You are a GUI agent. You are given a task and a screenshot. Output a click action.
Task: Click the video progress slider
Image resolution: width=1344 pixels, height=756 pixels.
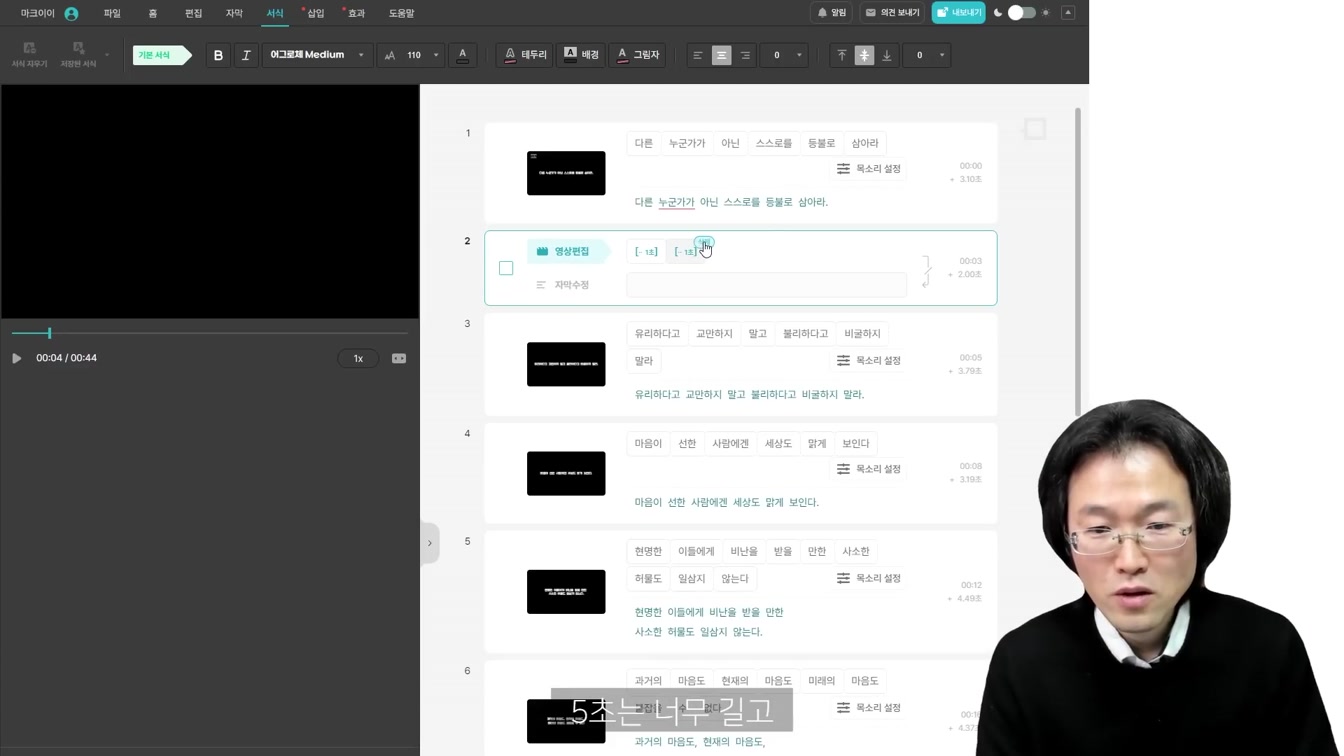click(x=209, y=333)
